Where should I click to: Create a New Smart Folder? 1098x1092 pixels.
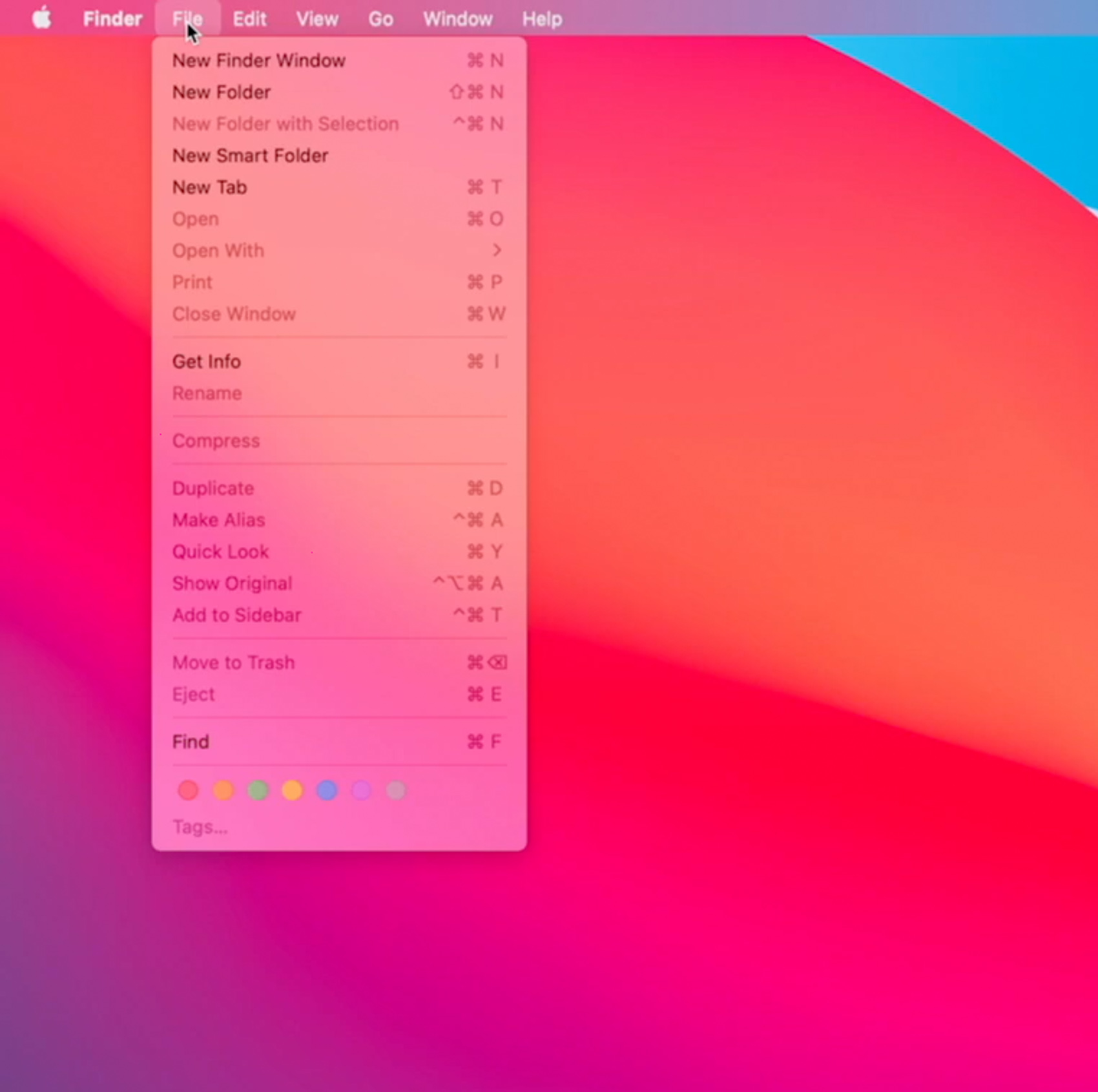click(x=339, y=155)
